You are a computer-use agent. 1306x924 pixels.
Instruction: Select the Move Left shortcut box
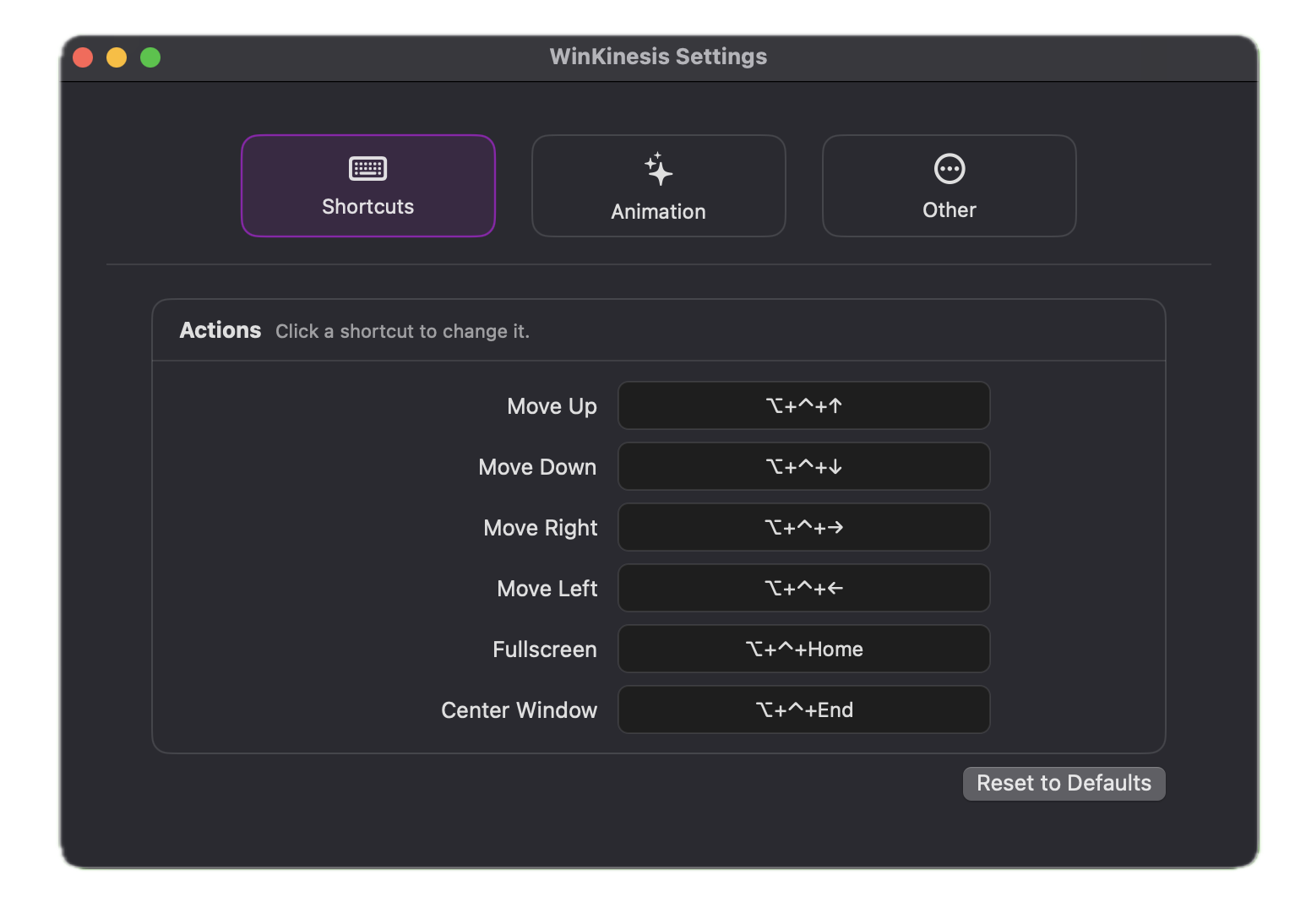803,589
